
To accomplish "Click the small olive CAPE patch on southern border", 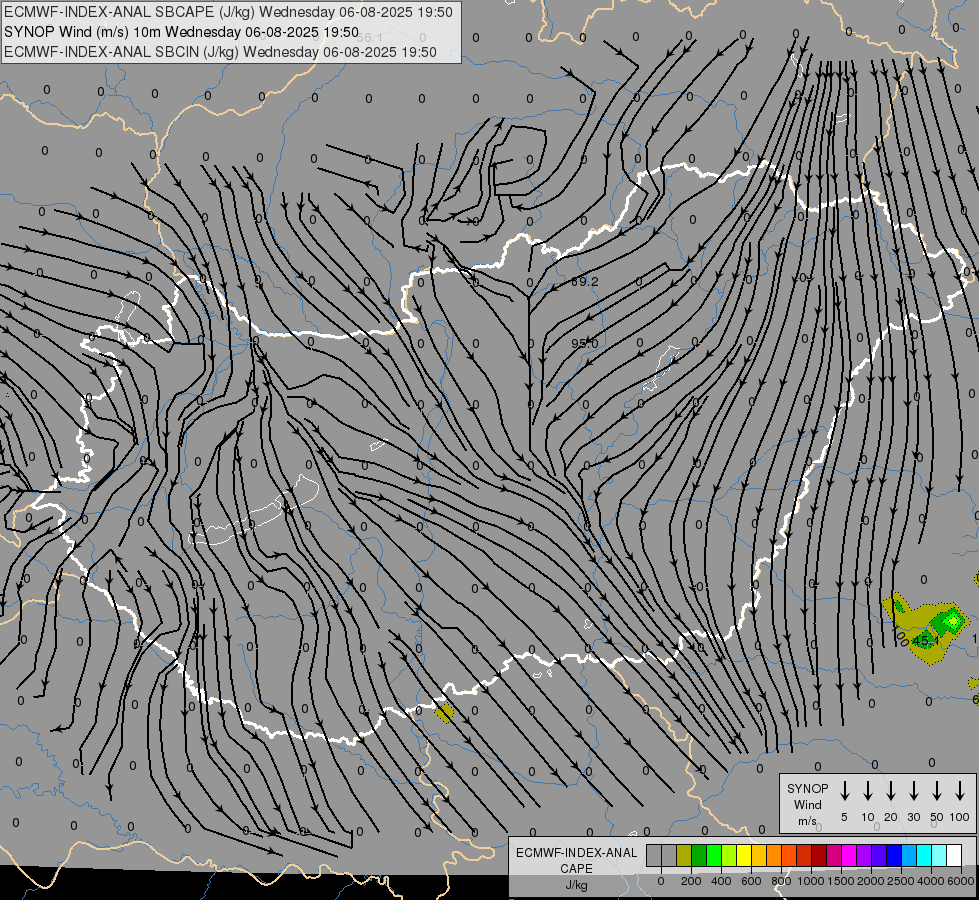I will (x=445, y=713).
